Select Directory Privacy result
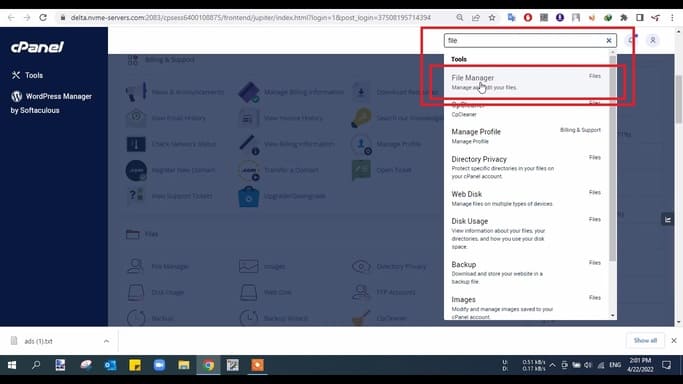This screenshot has height=384, width=683. pos(526,167)
